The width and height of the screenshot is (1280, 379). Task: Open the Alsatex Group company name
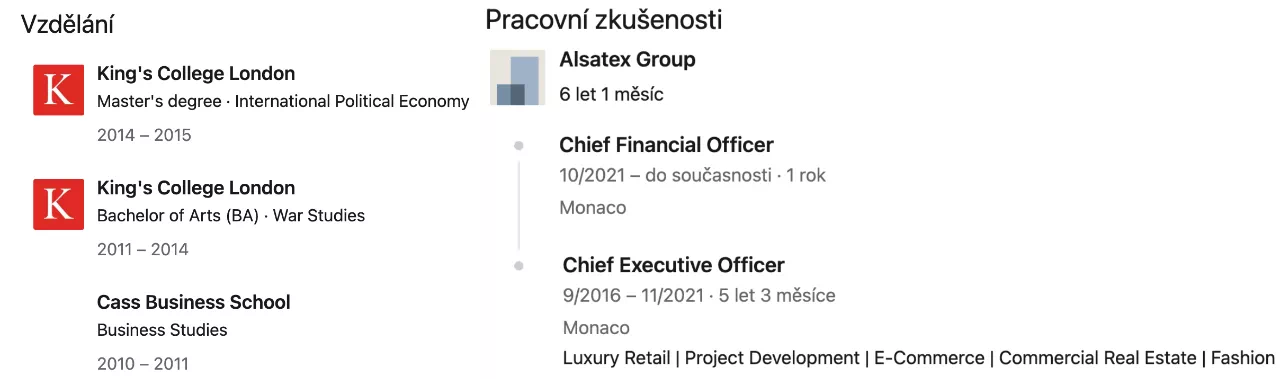(627, 59)
